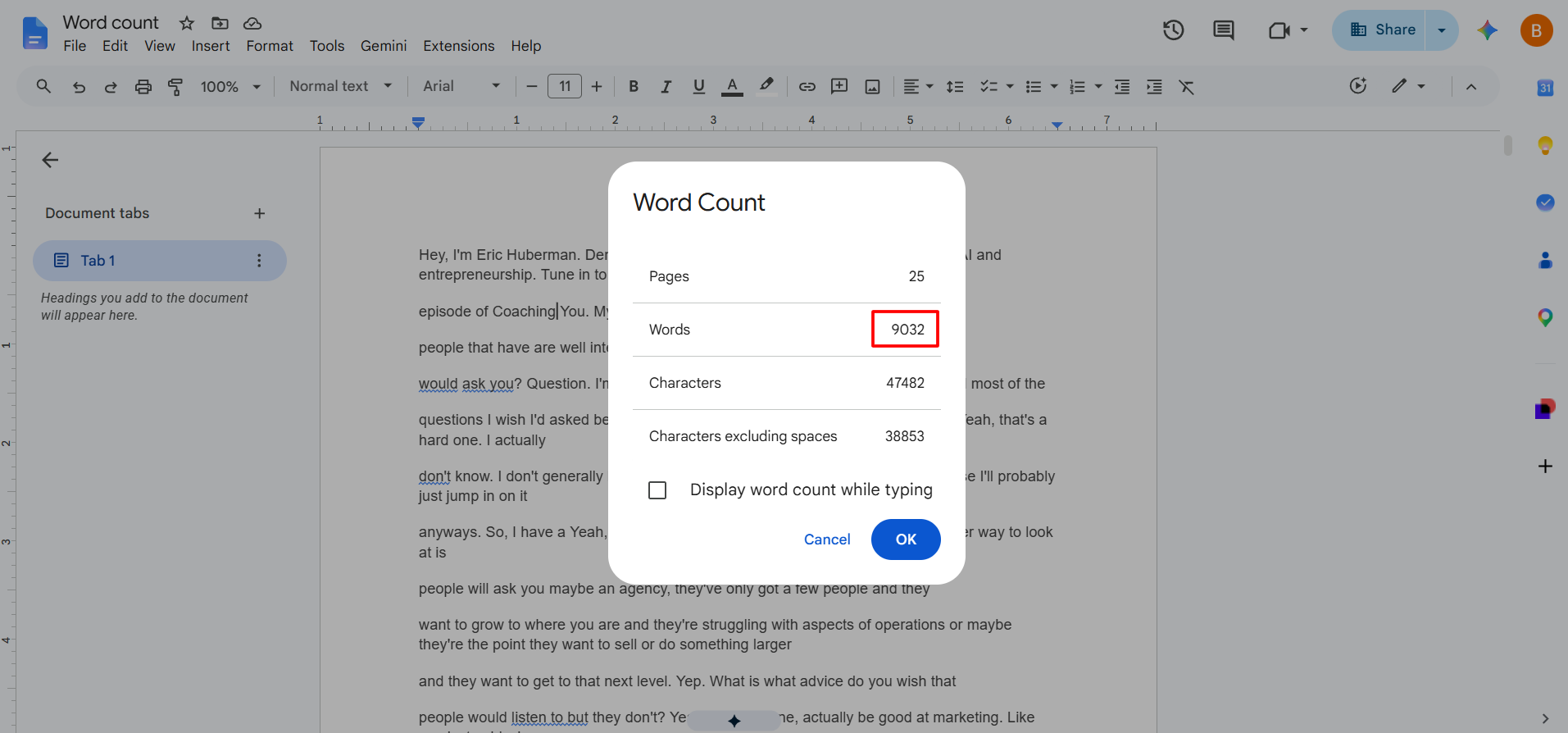Click the search menus magnifier icon

pyautogui.click(x=43, y=86)
